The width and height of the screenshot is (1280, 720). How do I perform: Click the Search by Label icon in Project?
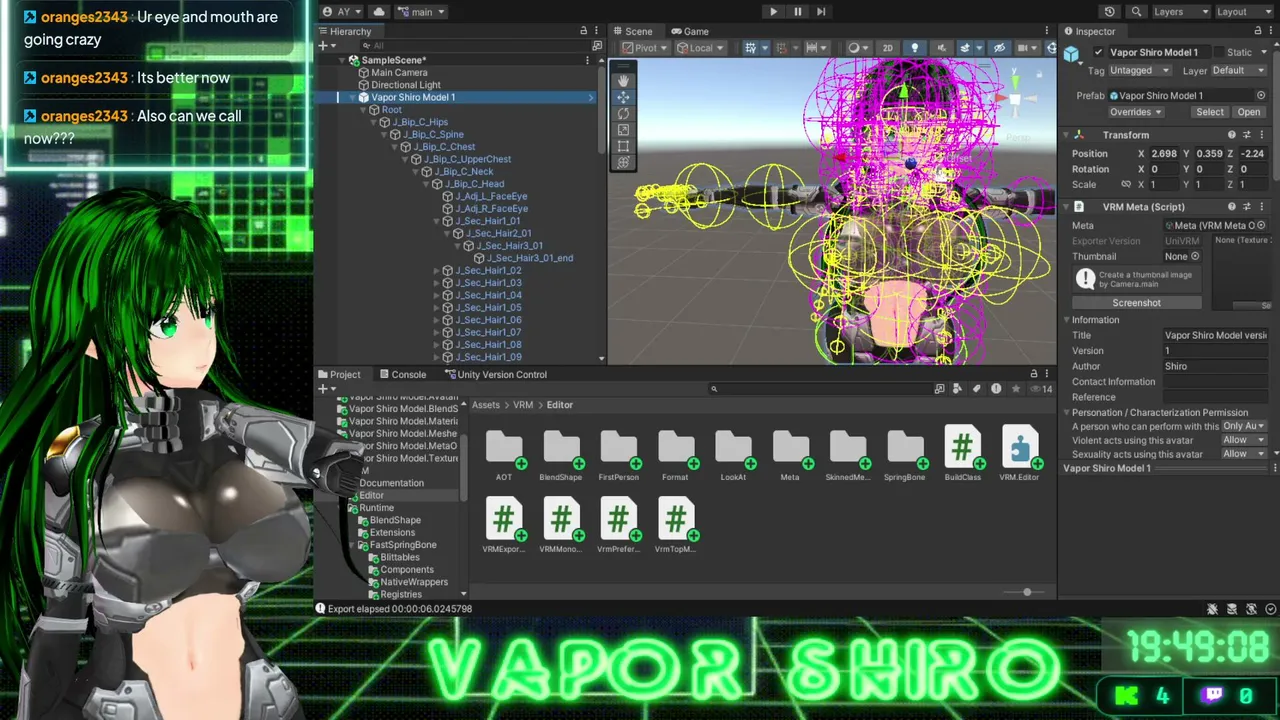tap(977, 389)
